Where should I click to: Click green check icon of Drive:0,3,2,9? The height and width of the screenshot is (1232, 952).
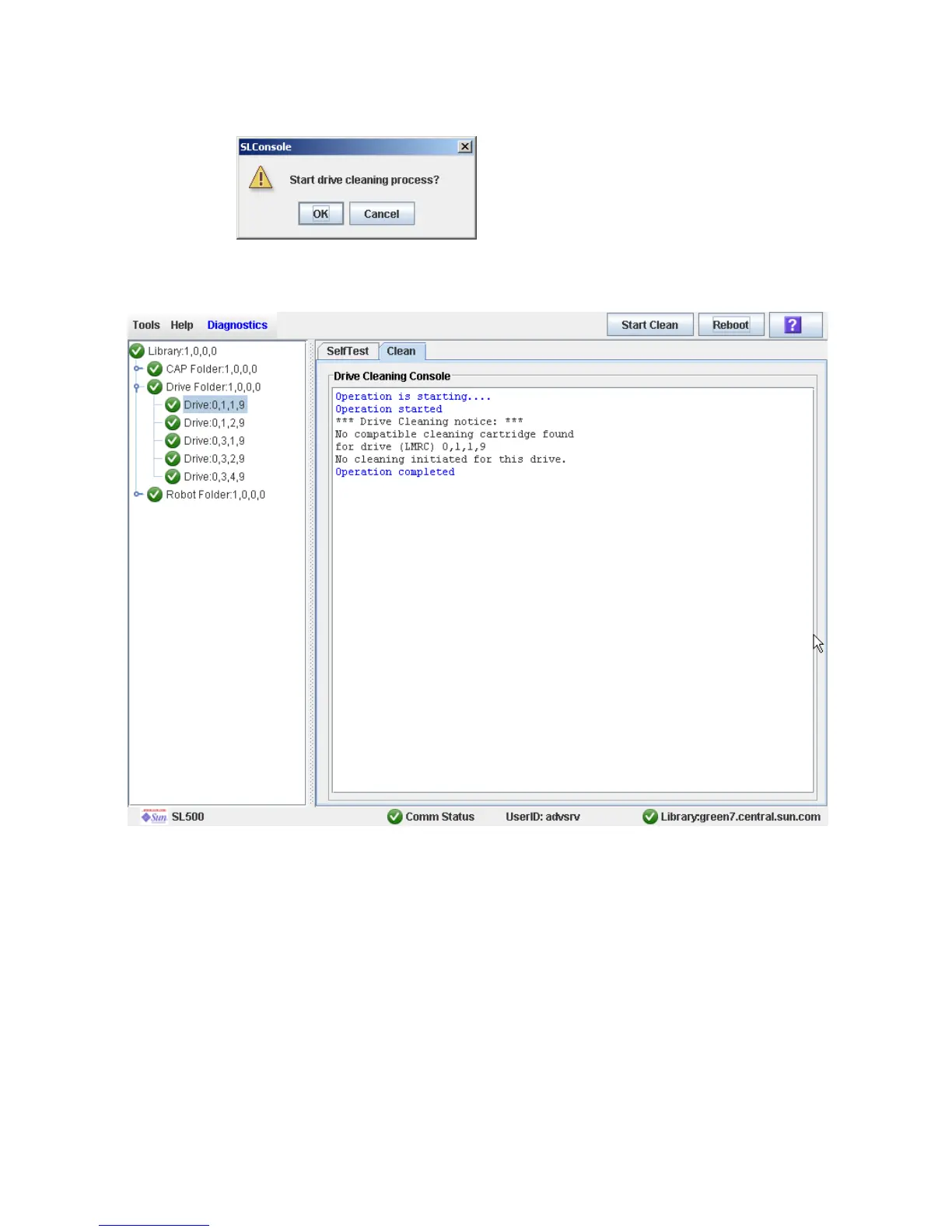tap(173, 459)
